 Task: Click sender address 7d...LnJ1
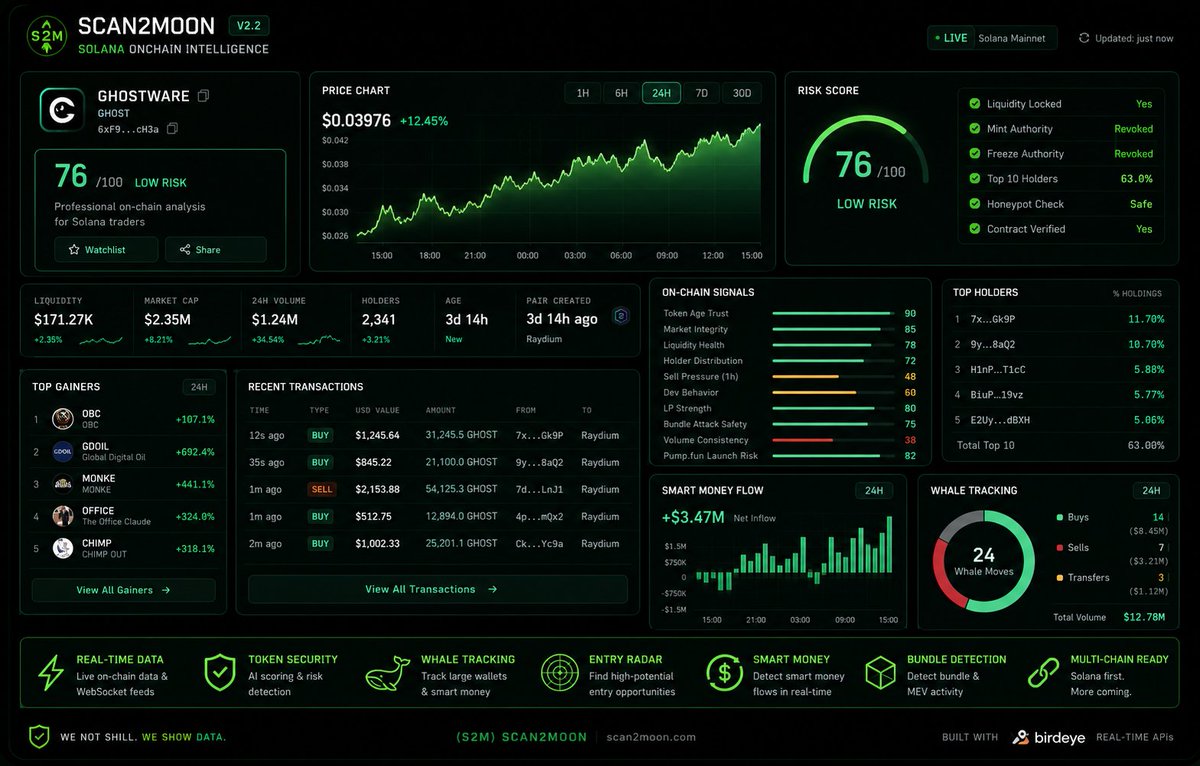(x=539, y=490)
